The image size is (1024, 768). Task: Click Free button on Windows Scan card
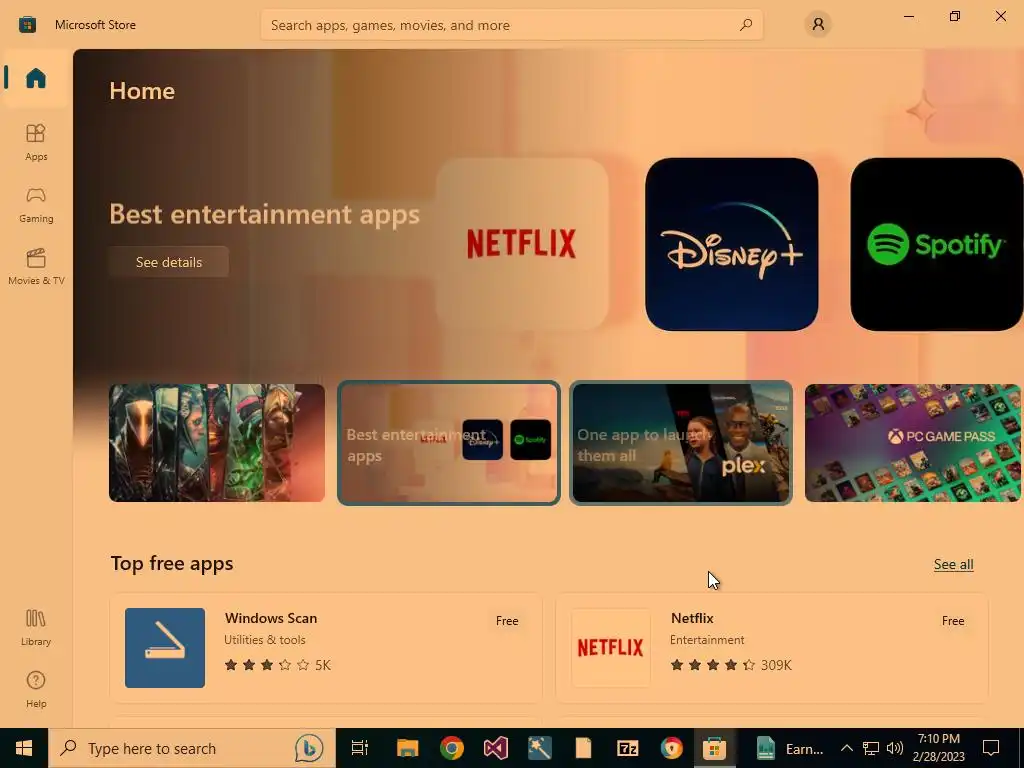click(507, 621)
